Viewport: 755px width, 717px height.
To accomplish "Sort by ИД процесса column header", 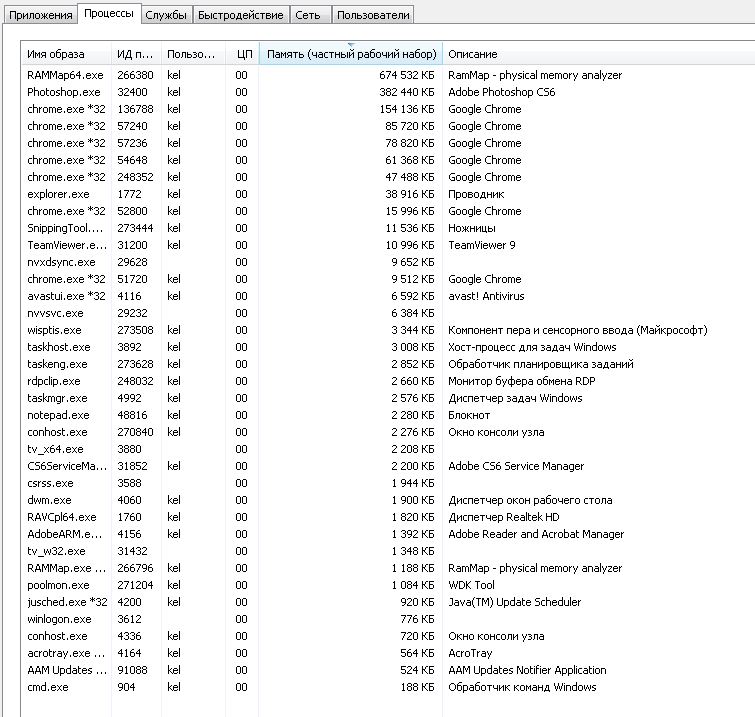I will coord(136,54).
